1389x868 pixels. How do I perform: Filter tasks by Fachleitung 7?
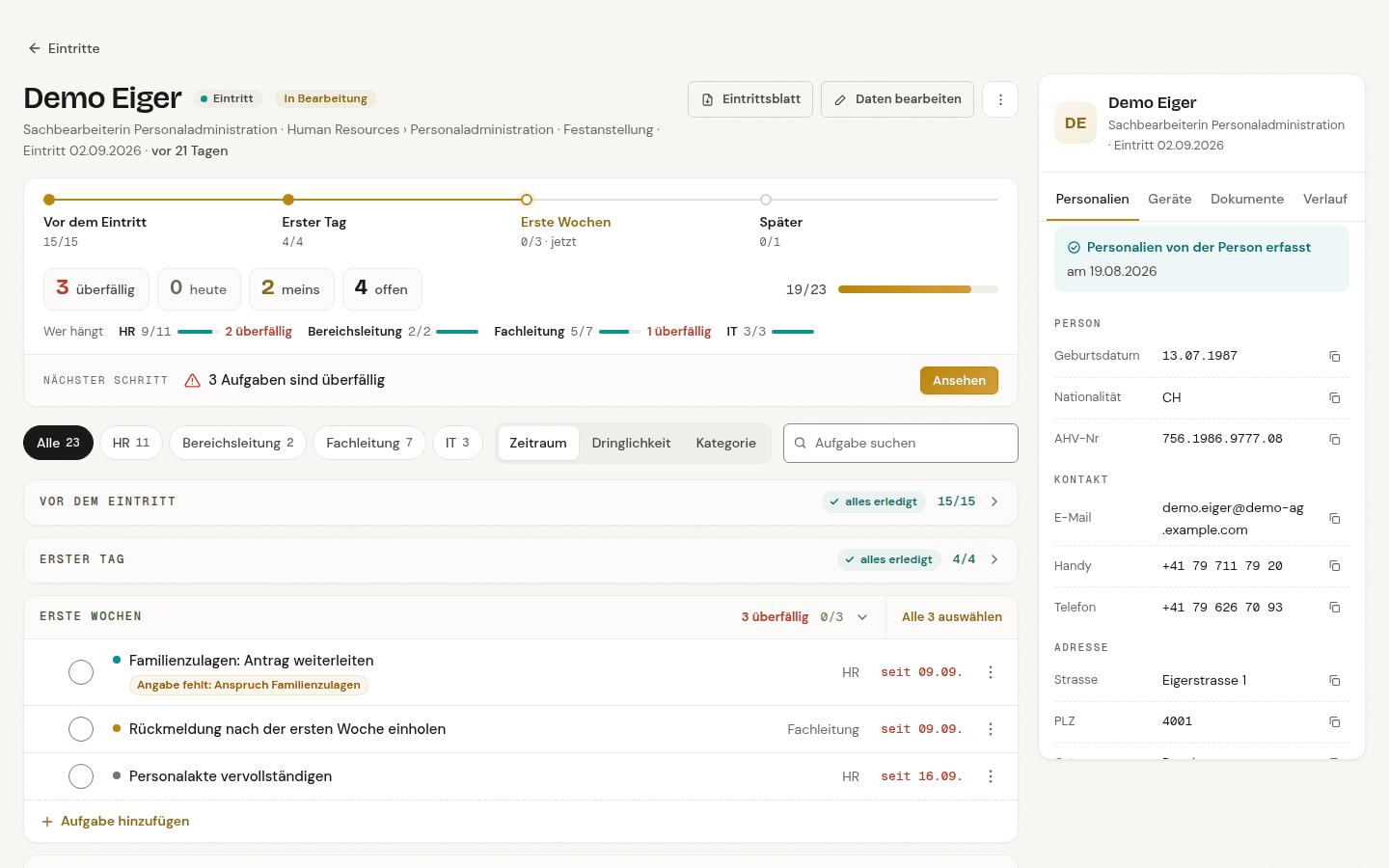(369, 443)
